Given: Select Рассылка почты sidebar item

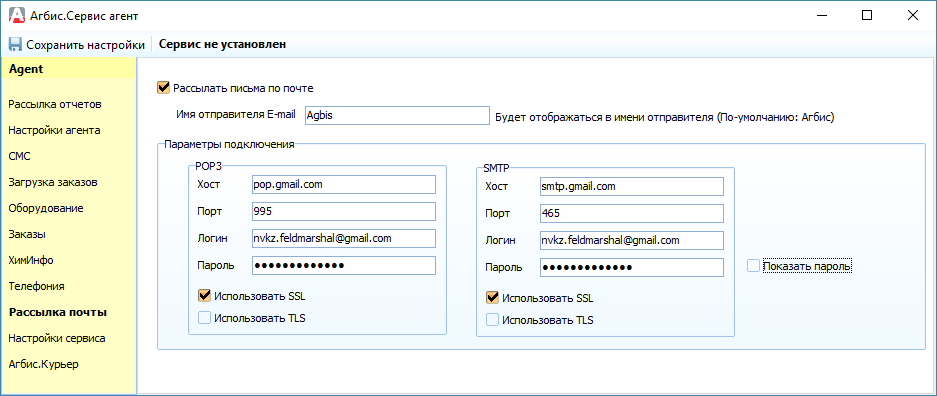Looking at the screenshot, I should pos(58,312).
